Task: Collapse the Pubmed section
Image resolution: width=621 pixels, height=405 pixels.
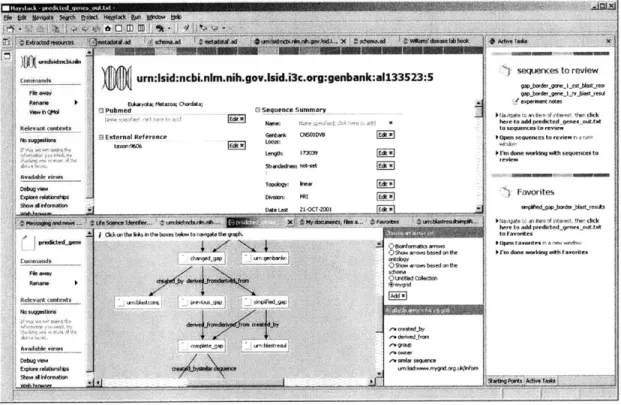Action: (x=101, y=110)
